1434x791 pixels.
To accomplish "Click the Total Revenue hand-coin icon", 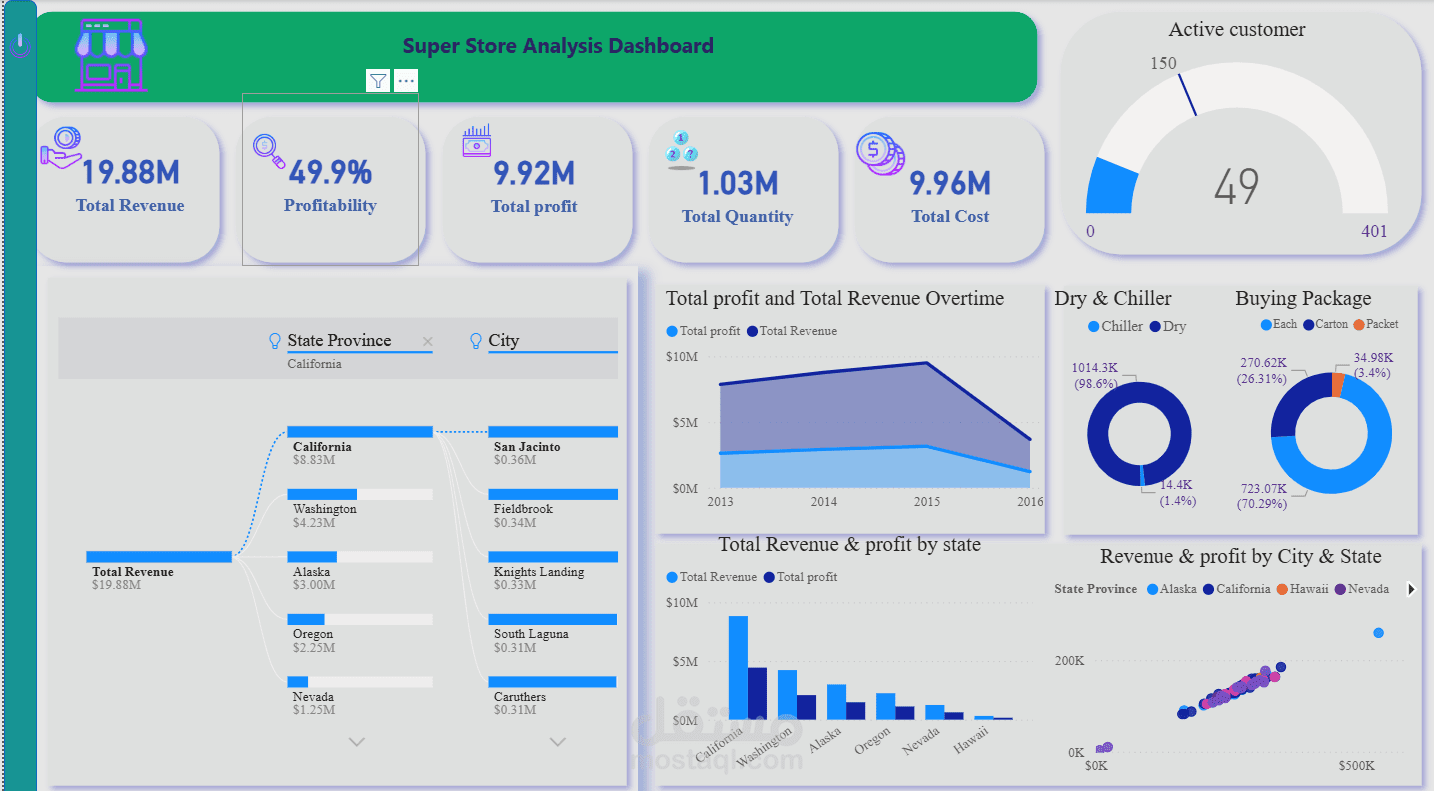I will click(61, 147).
